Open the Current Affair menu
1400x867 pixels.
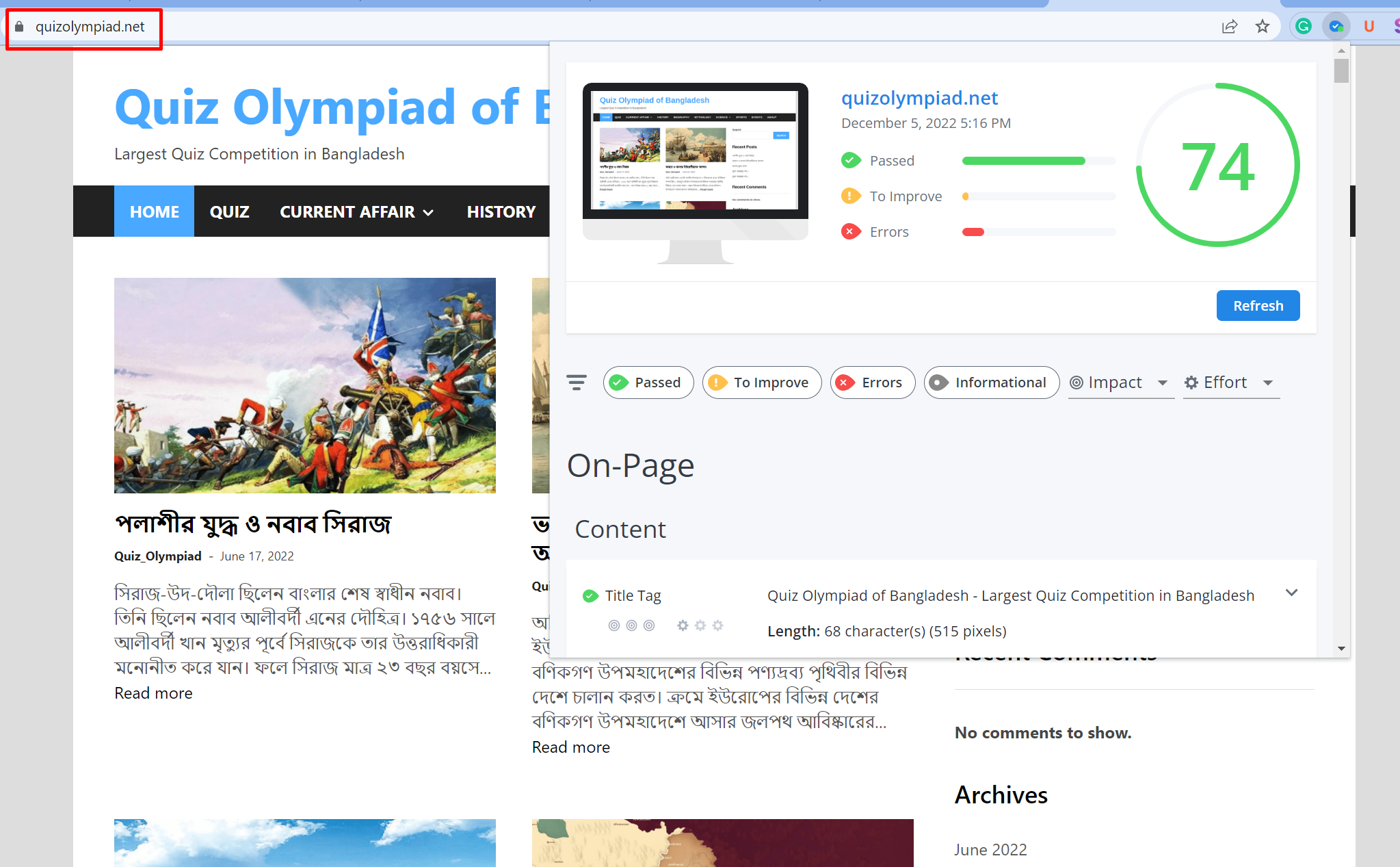point(356,211)
